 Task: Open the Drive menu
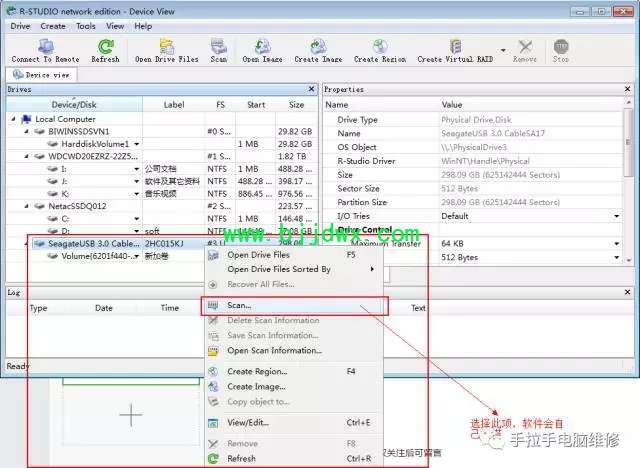tap(20, 26)
